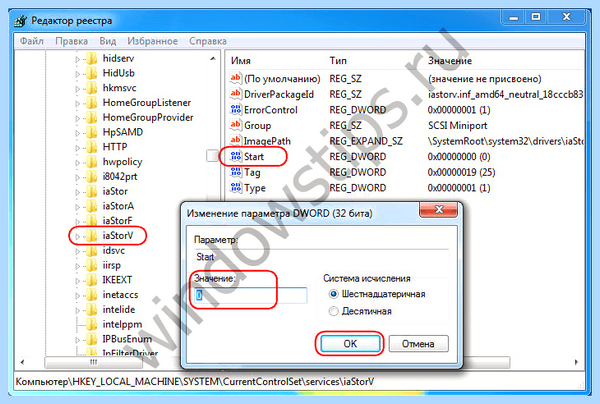This screenshot has height=404, width=600.
Task: Expand the hidserv tree node
Action: (78, 59)
